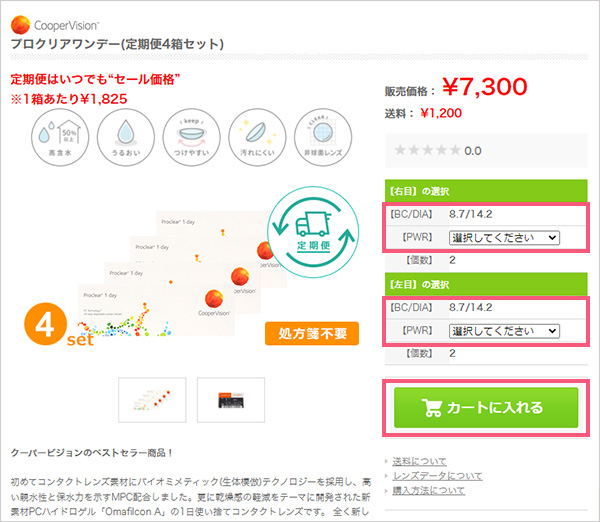
Task: Click the text 定期便はいつでも"セール価格"
Action: click(95, 79)
